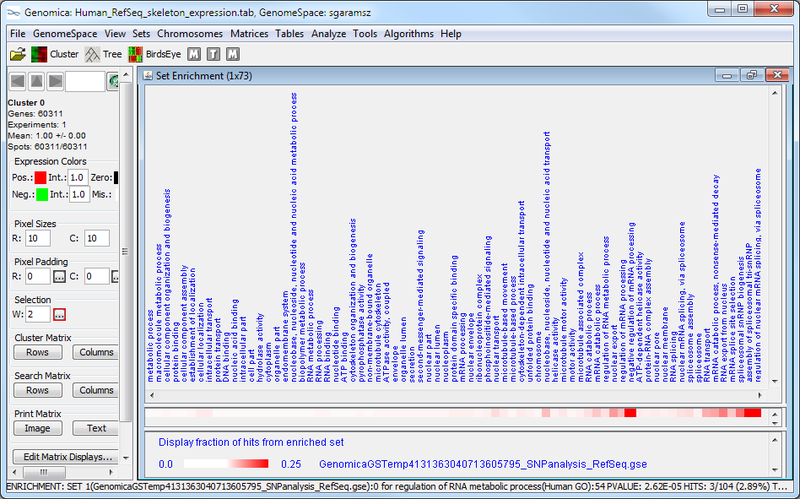The height and width of the screenshot is (499, 800).
Task: Open the File menu
Action: point(18,34)
